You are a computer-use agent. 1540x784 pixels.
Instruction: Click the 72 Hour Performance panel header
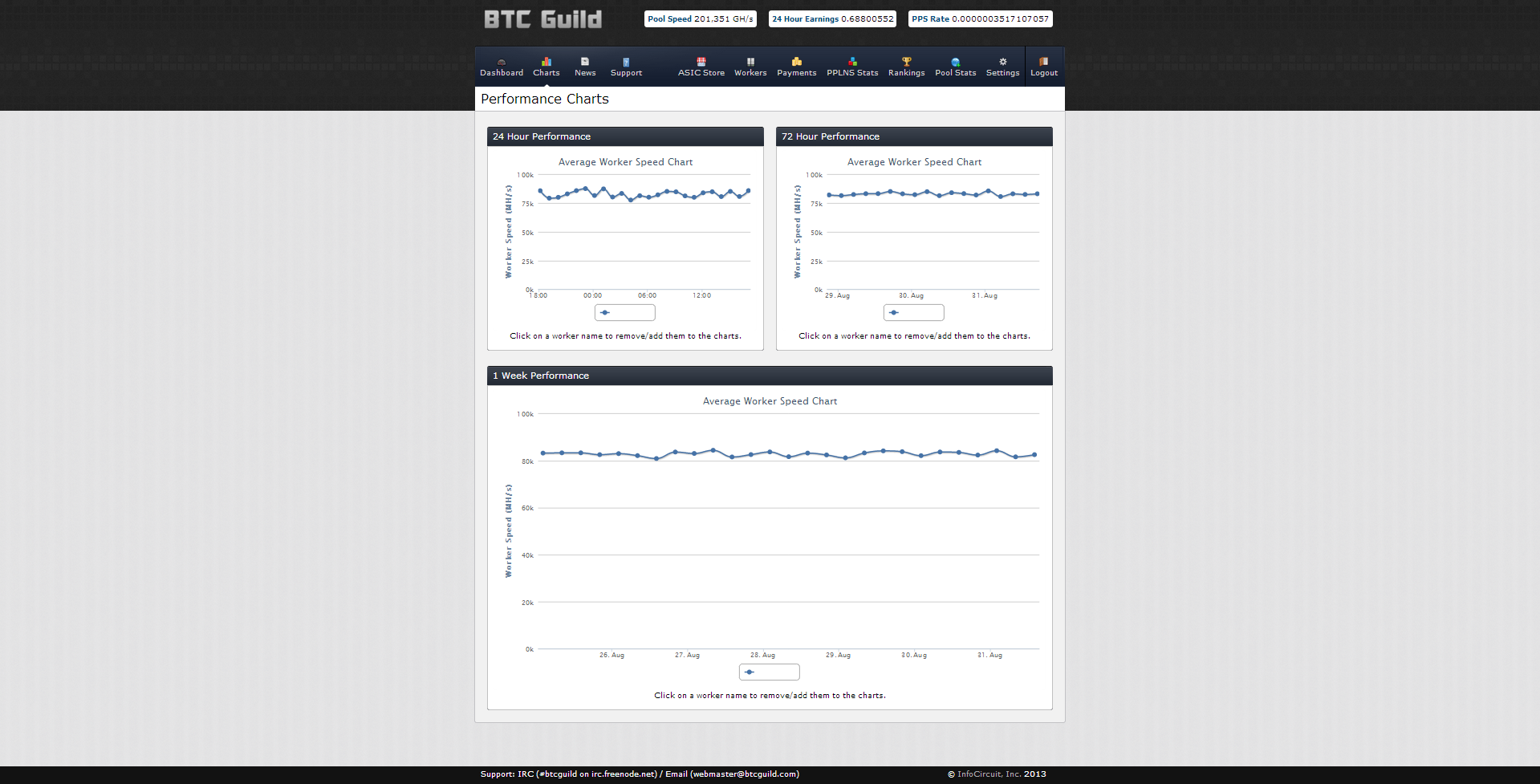(x=914, y=136)
